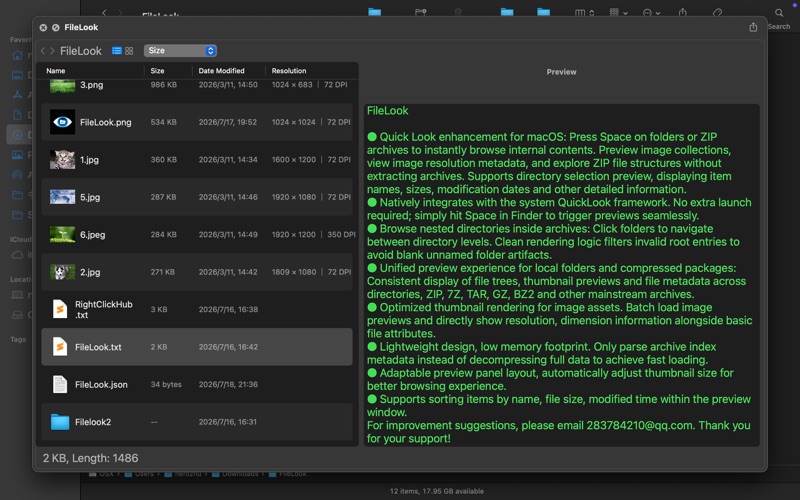Click the FileLook heading in preview text
The image size is (800, 500).
387,111
